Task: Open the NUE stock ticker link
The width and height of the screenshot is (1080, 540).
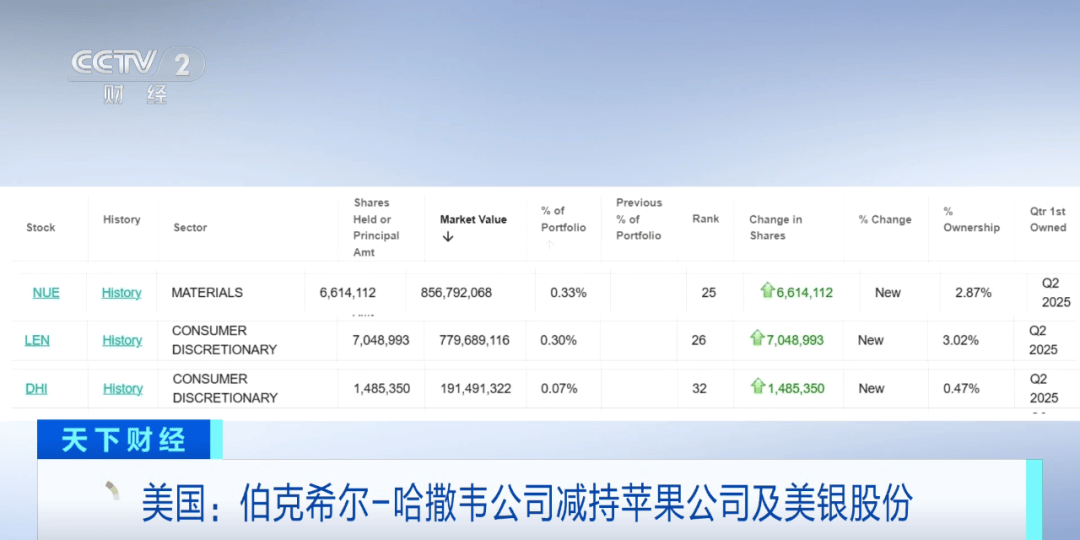Action: click(46, 293)
